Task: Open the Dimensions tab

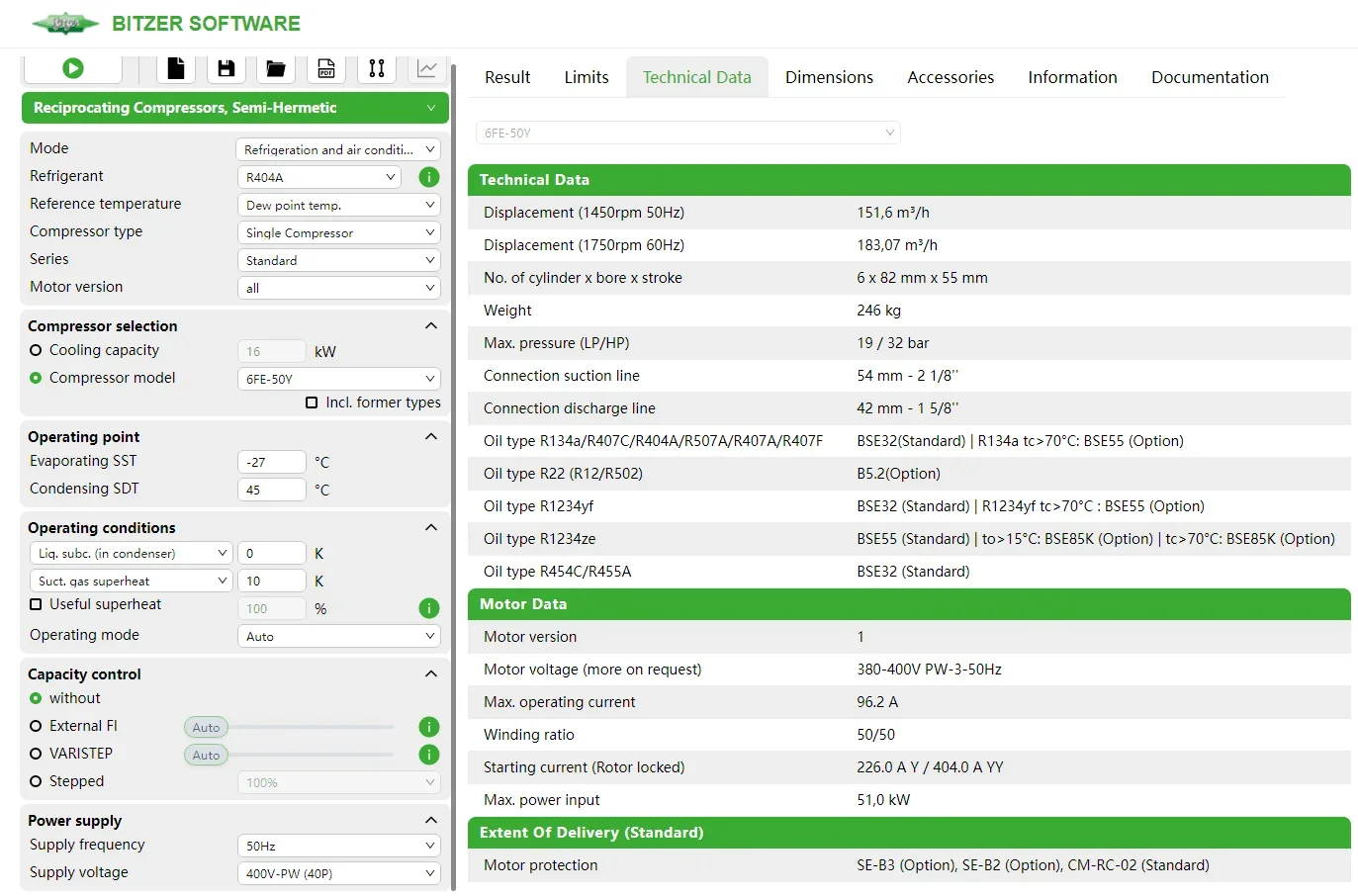Action: pyautogui.click(x=828, y=77)
